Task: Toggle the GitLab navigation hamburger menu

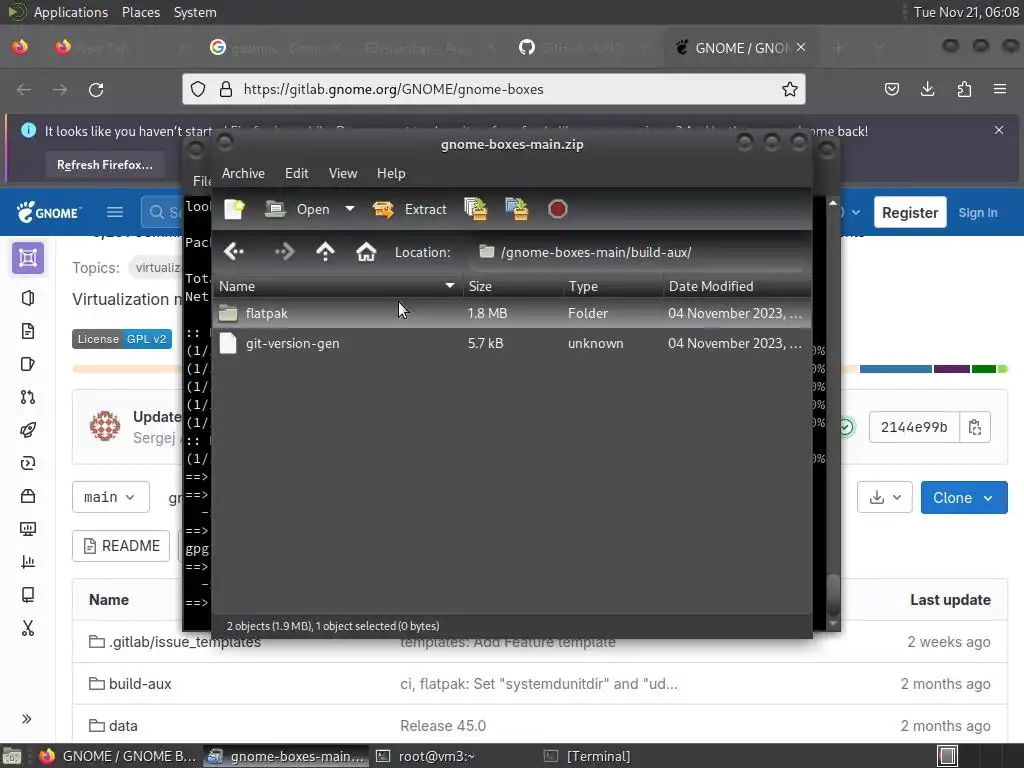Action: pos(115,212)
